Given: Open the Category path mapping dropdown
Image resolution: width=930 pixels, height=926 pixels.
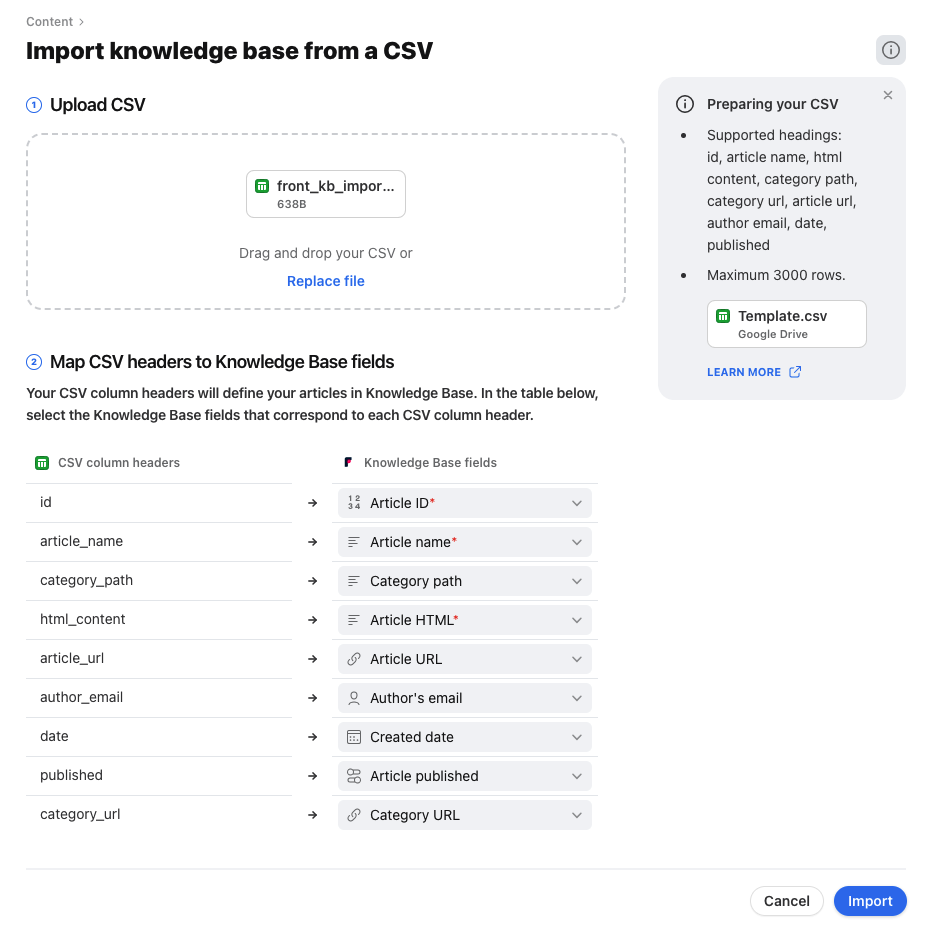Looking at the screenshot, I should pyautogui.click(x=577, y=581).
